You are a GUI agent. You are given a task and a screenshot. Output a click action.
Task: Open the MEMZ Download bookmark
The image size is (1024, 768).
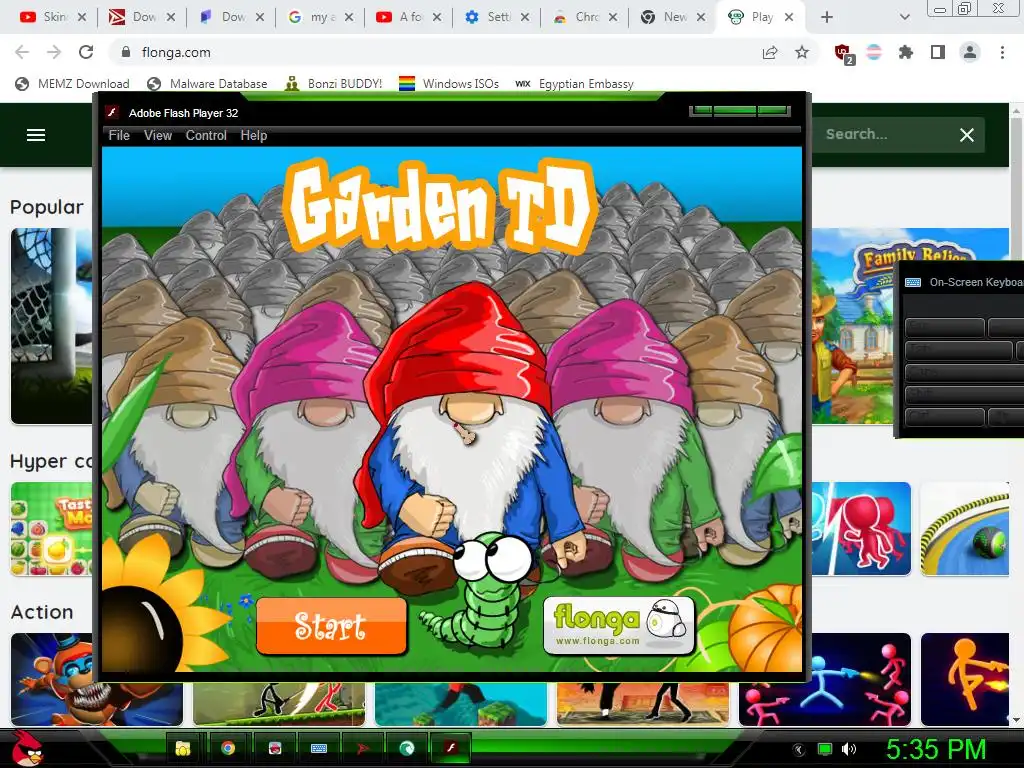click(x=72, y=84)
